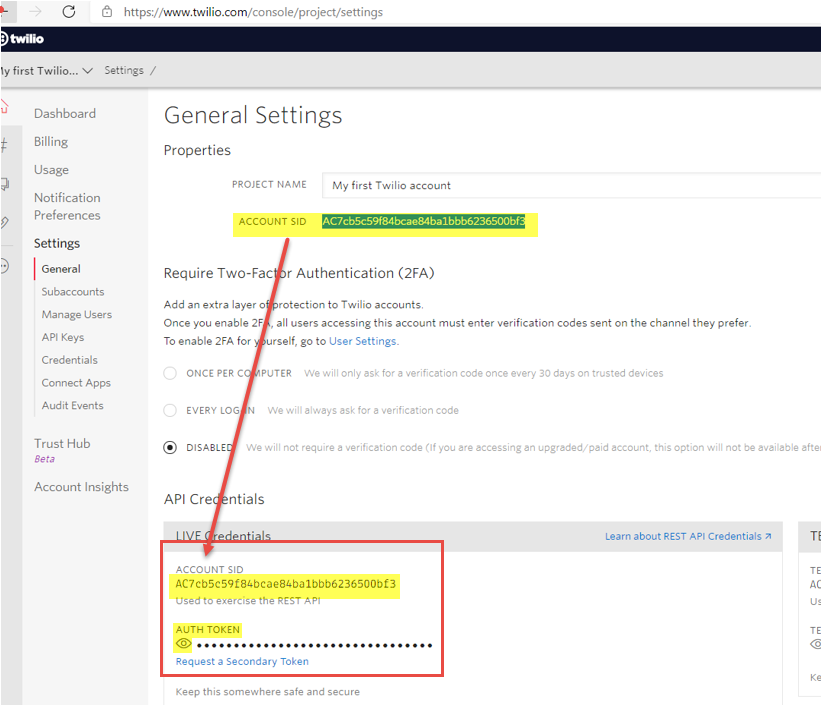
Task: Open Learn about REST API Credentials link
Action: coord(688,536)
